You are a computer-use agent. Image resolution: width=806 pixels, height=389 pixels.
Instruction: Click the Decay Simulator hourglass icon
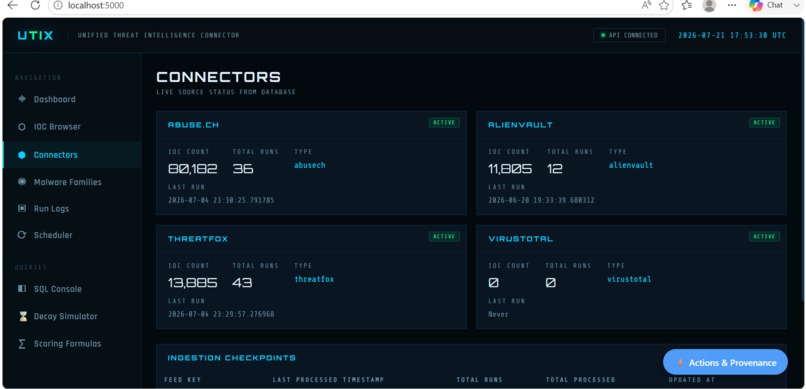point(22,317)
